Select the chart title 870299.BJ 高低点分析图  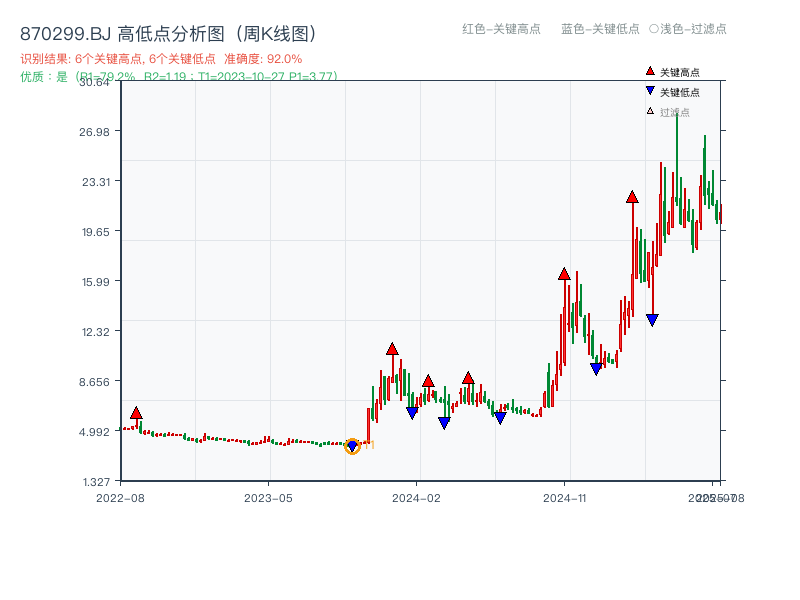tap(170, 31)
